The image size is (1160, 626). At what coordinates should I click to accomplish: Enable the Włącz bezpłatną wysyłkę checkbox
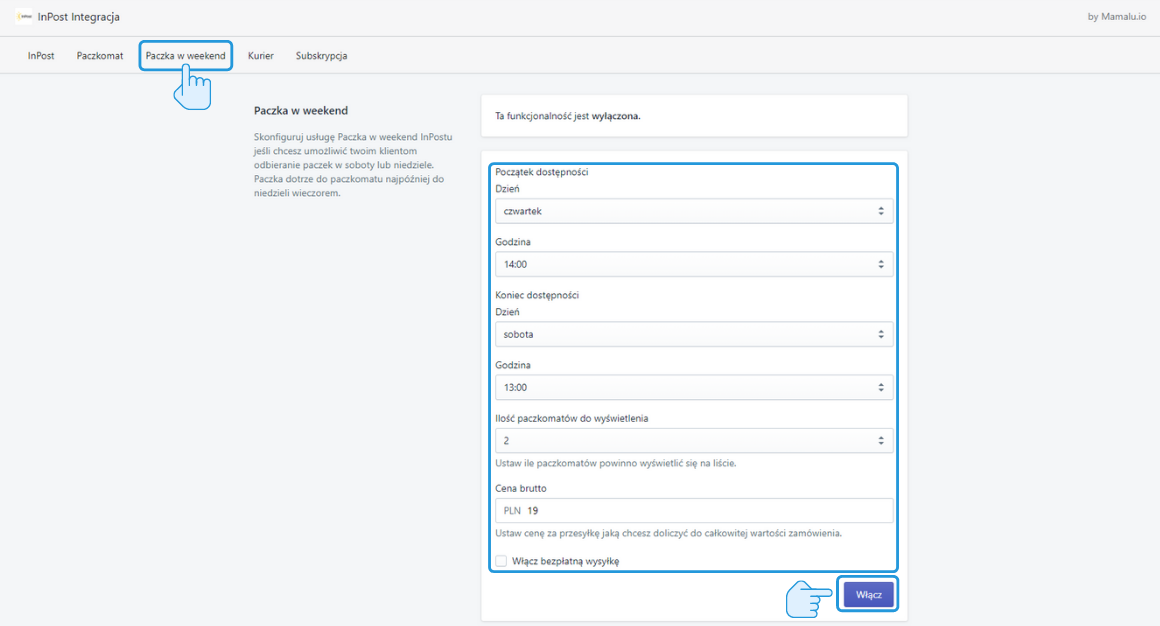coord(502,561)
